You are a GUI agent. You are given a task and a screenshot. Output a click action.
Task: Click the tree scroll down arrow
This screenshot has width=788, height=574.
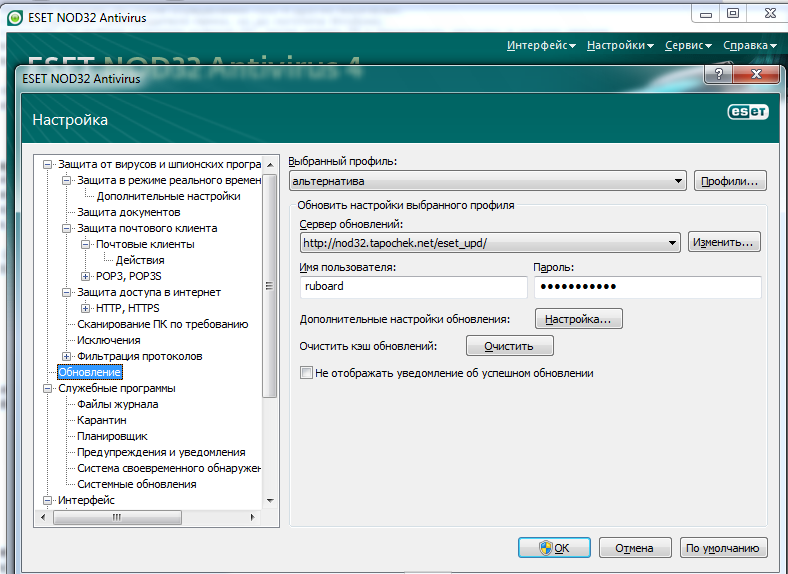click(270, 501)
